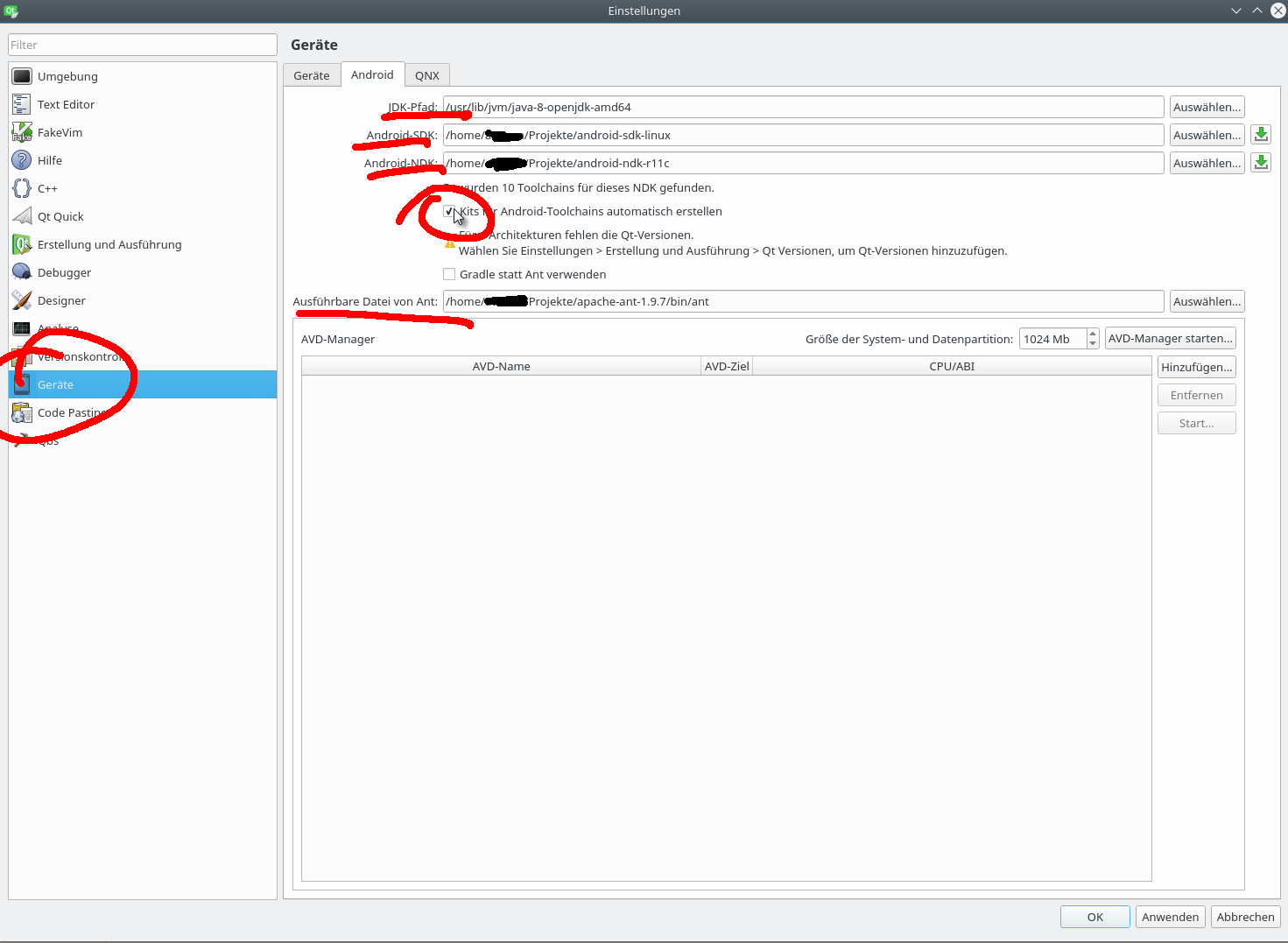Select the Hilfe list entry
Image resolution: width=1288 pixels, height=943 pixels.
point(143,160)
